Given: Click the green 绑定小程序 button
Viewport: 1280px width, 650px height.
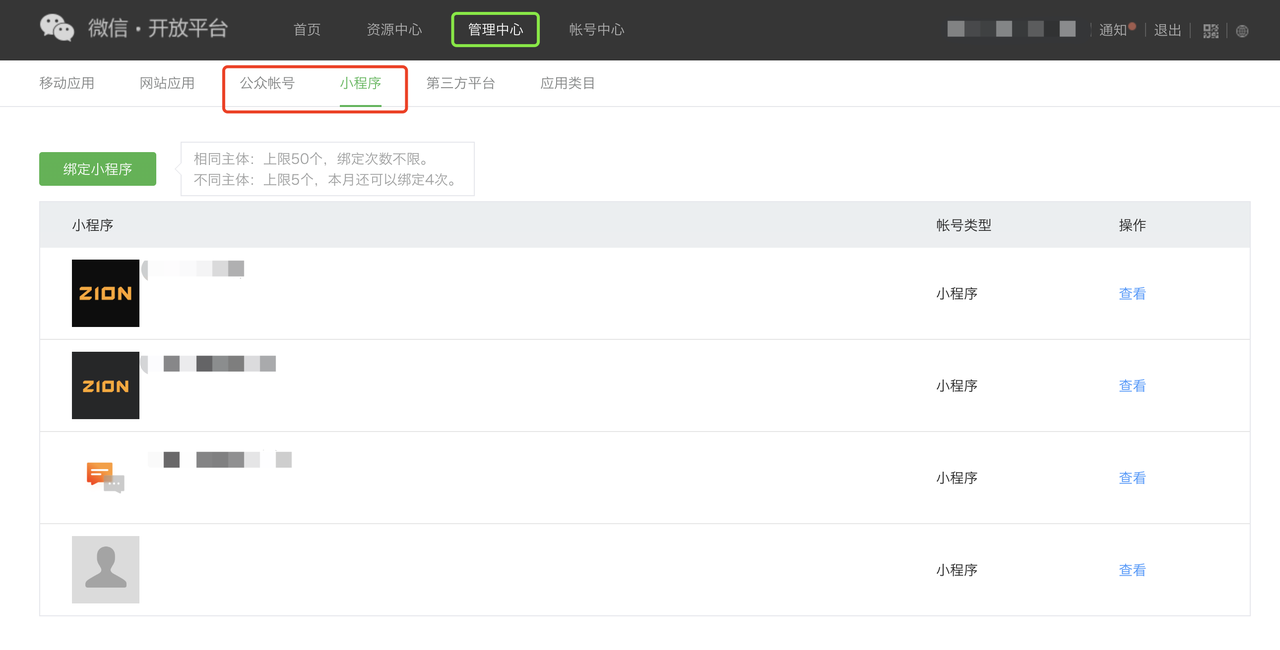Looking at the screenshot, I should point(98,169).
